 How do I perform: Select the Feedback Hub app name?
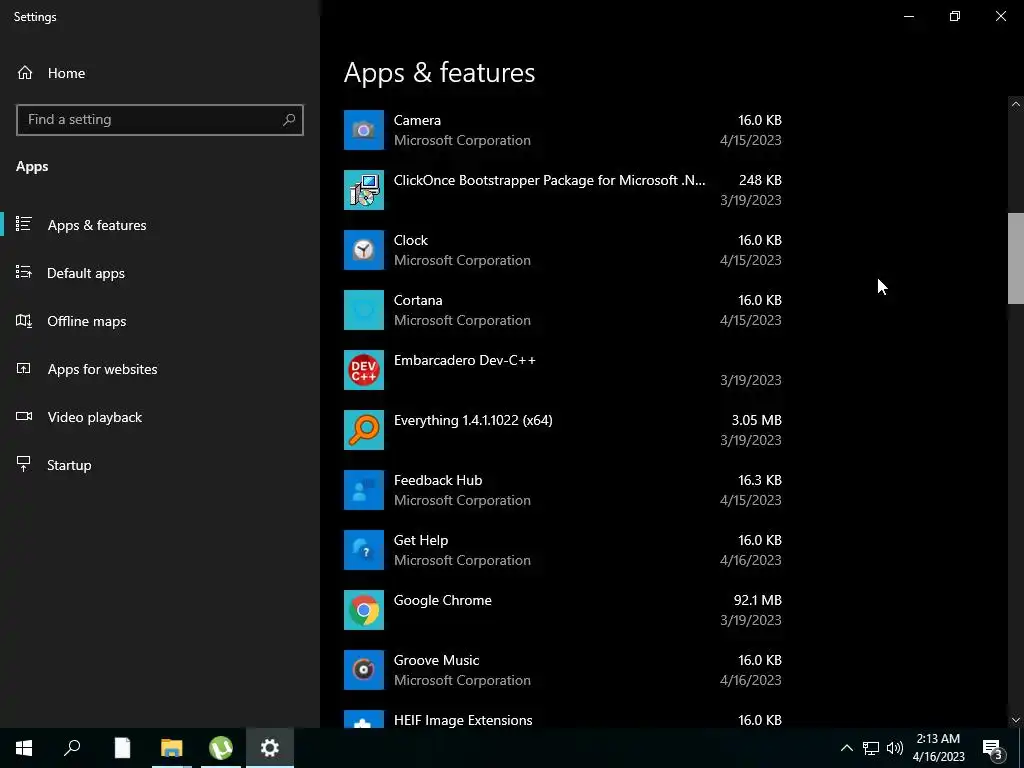tap(438, 480)
